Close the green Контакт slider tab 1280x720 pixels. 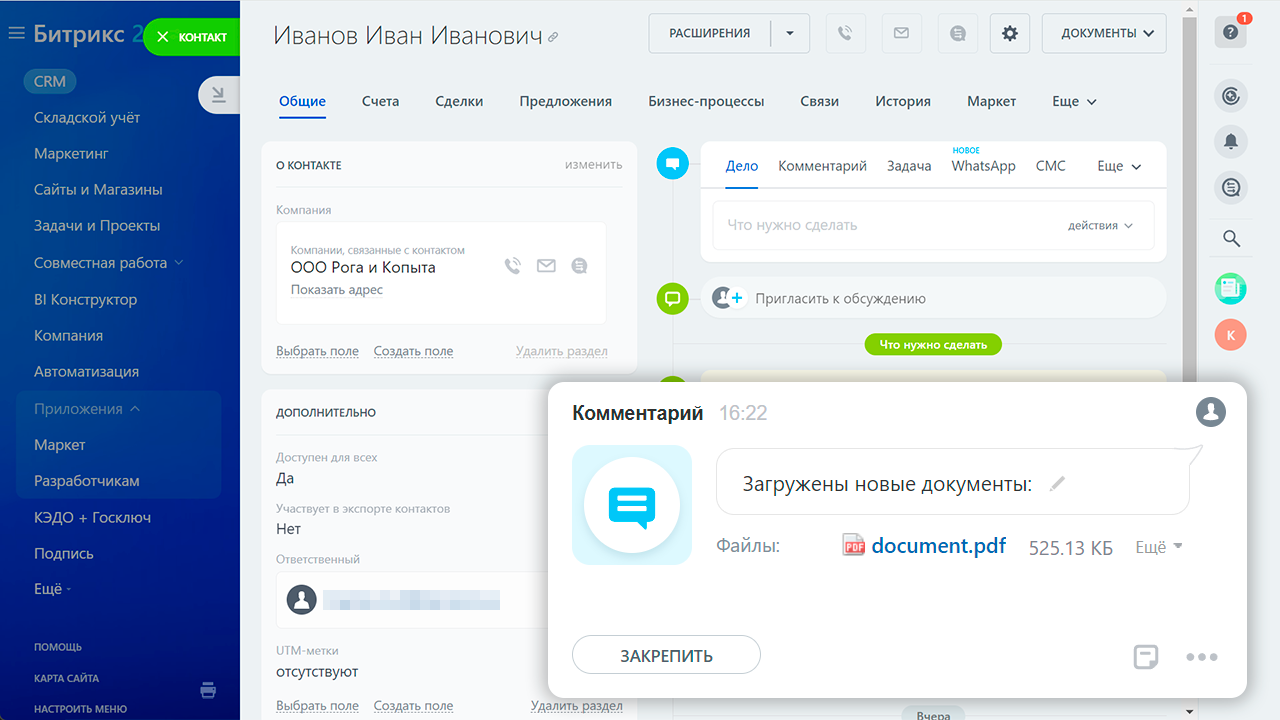click(163, 37)
